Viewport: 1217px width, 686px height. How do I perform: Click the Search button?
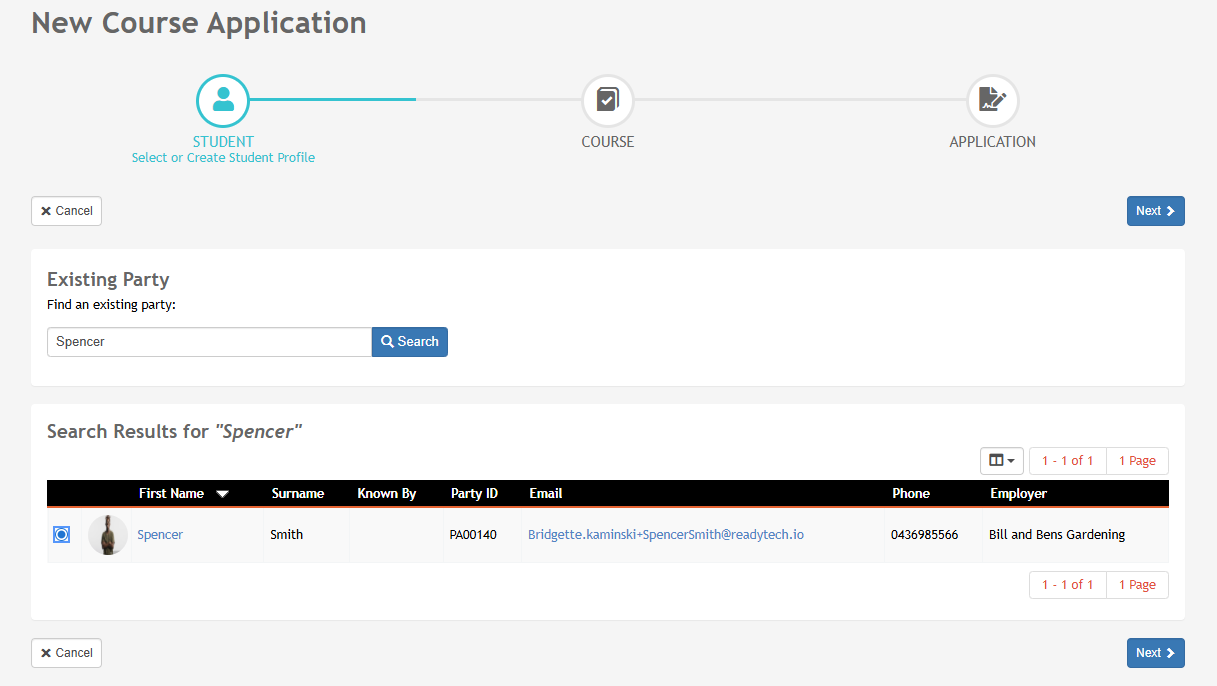coord(410,342)
